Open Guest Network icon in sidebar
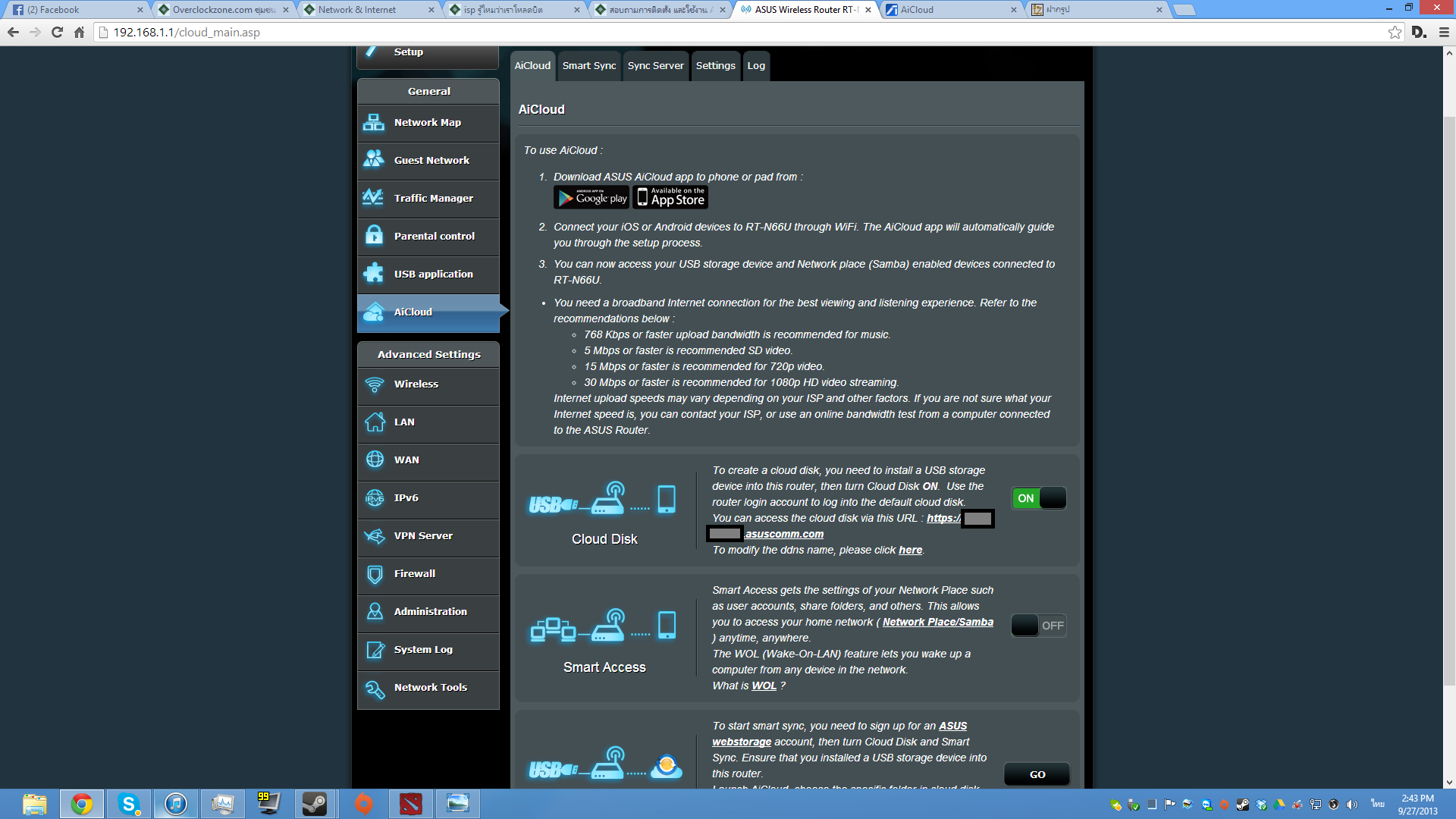1456x819 pixels. (x=374, y=160)
